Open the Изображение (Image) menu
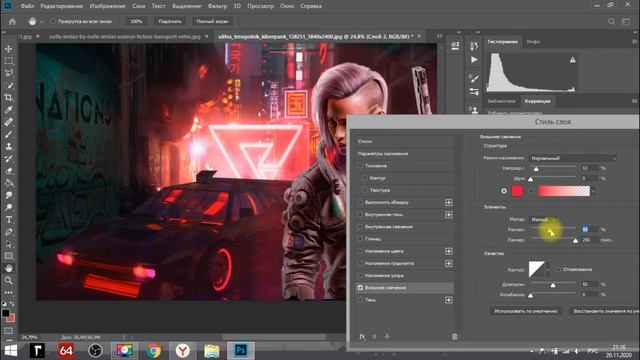 click(x=107, y=6)
